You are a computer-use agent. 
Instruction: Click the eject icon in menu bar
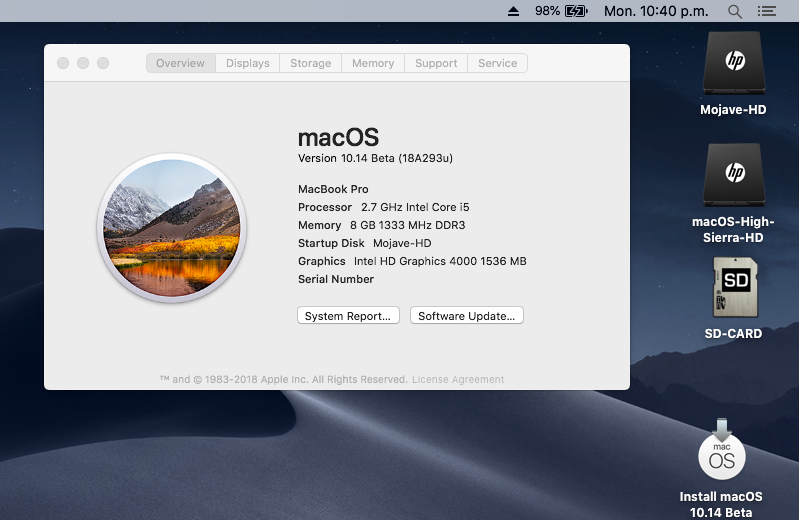(x=513, y=11)
